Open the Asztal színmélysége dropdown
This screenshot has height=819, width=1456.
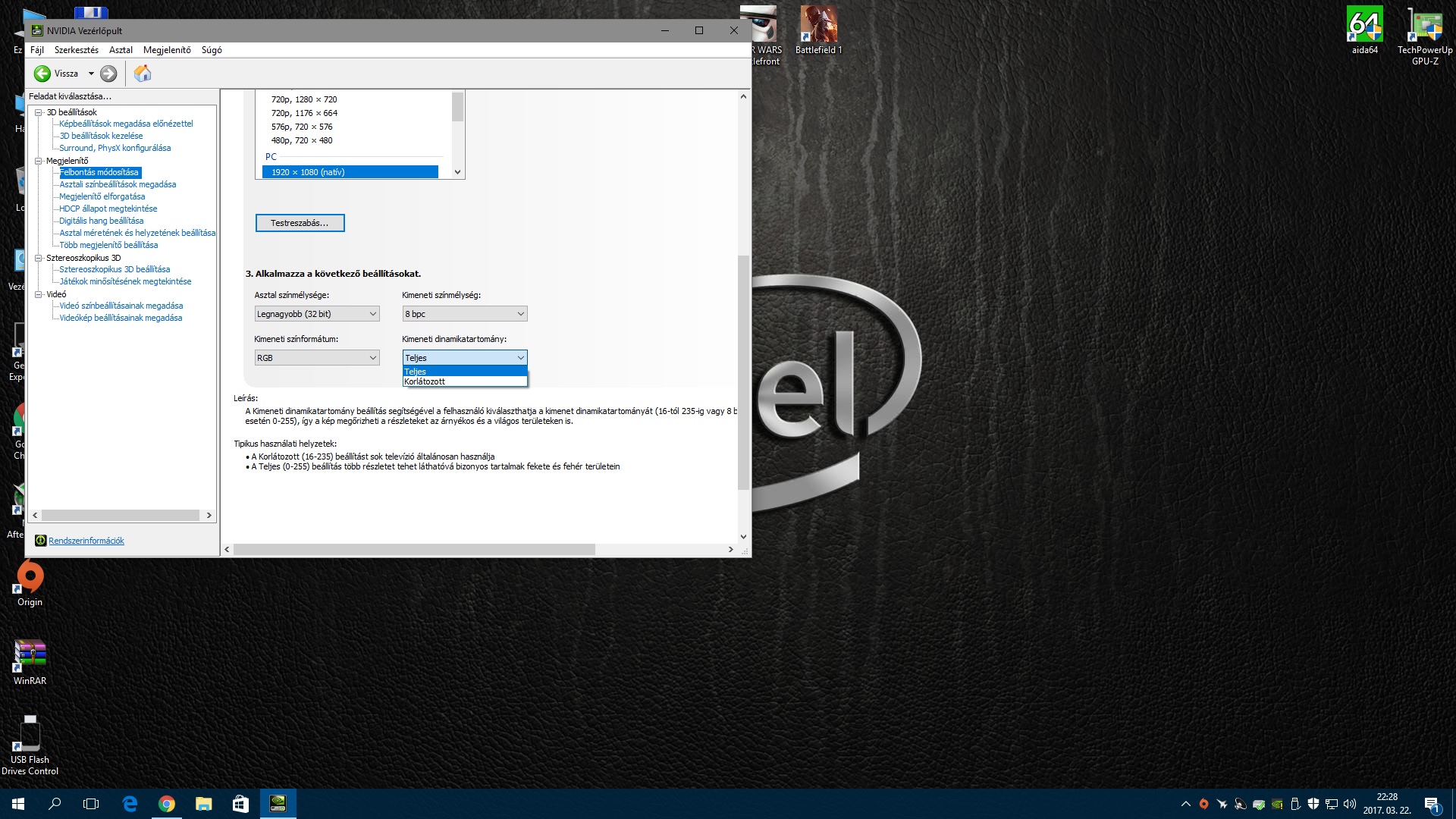pos(316,314)
